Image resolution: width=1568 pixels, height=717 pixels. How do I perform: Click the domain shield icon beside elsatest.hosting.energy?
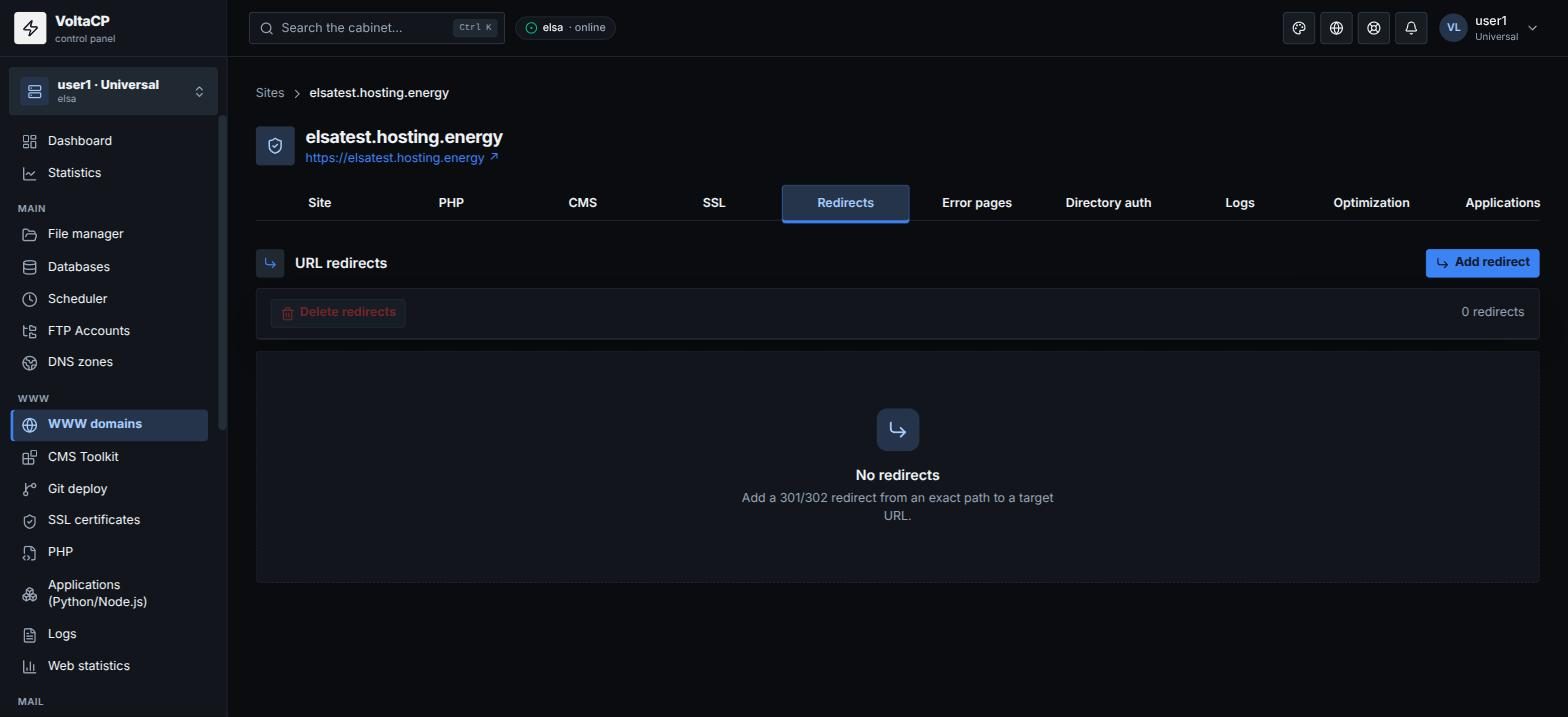click(x=275, y=145)
